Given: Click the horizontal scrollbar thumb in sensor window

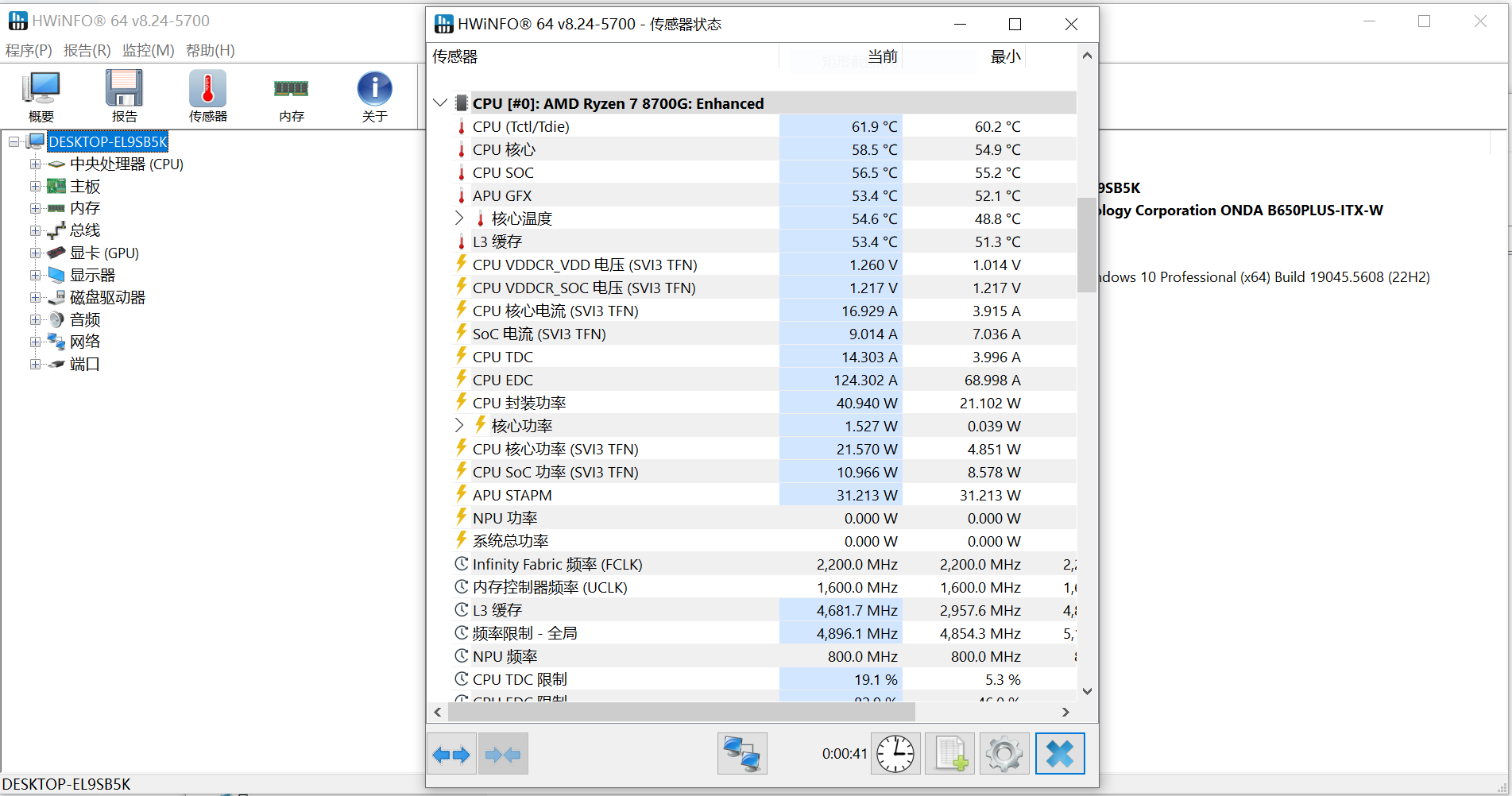Looking at the screenshot, I should click(x=681, y=712).
